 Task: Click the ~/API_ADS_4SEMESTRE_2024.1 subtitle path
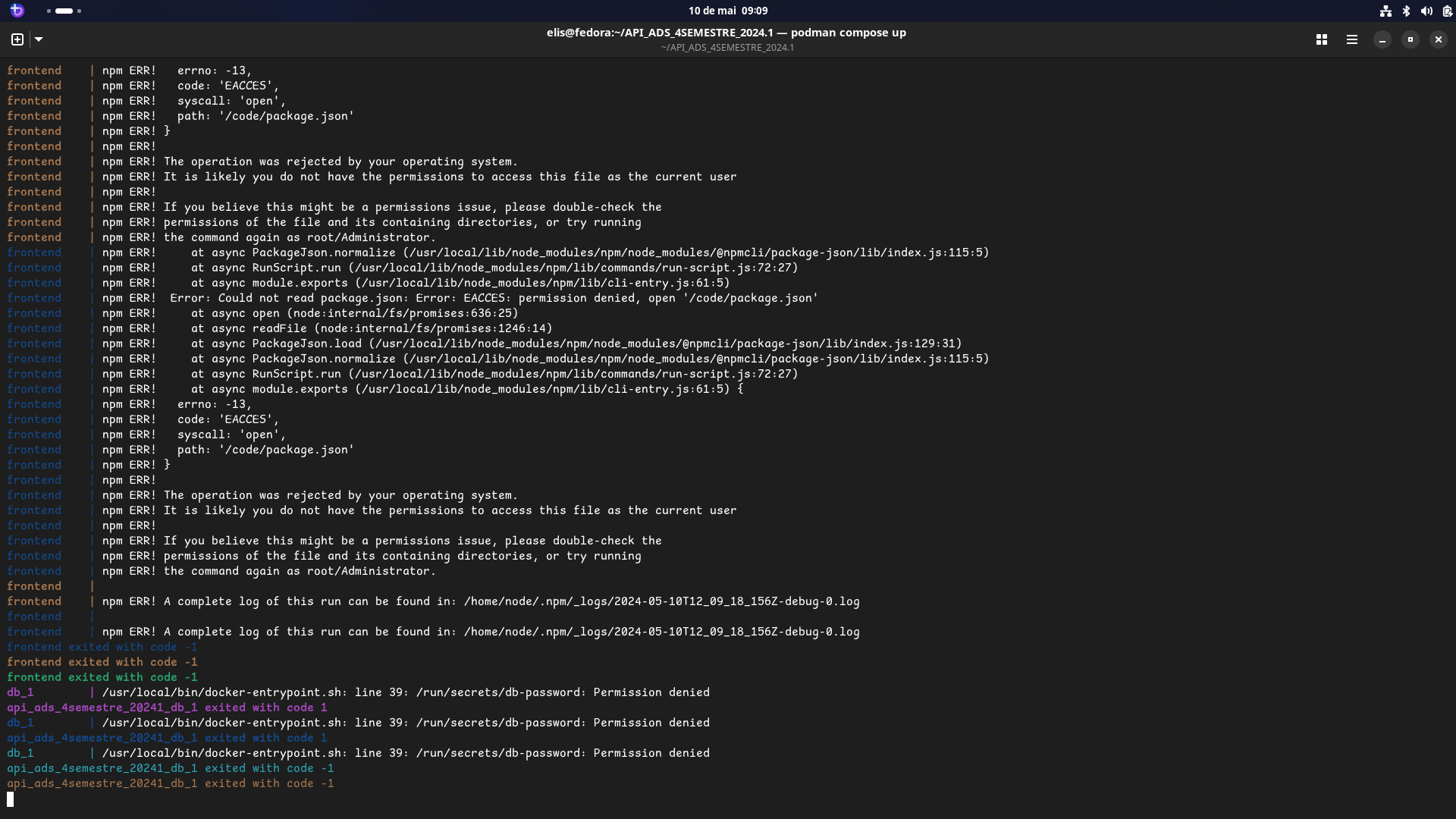[x=726, y=48]
